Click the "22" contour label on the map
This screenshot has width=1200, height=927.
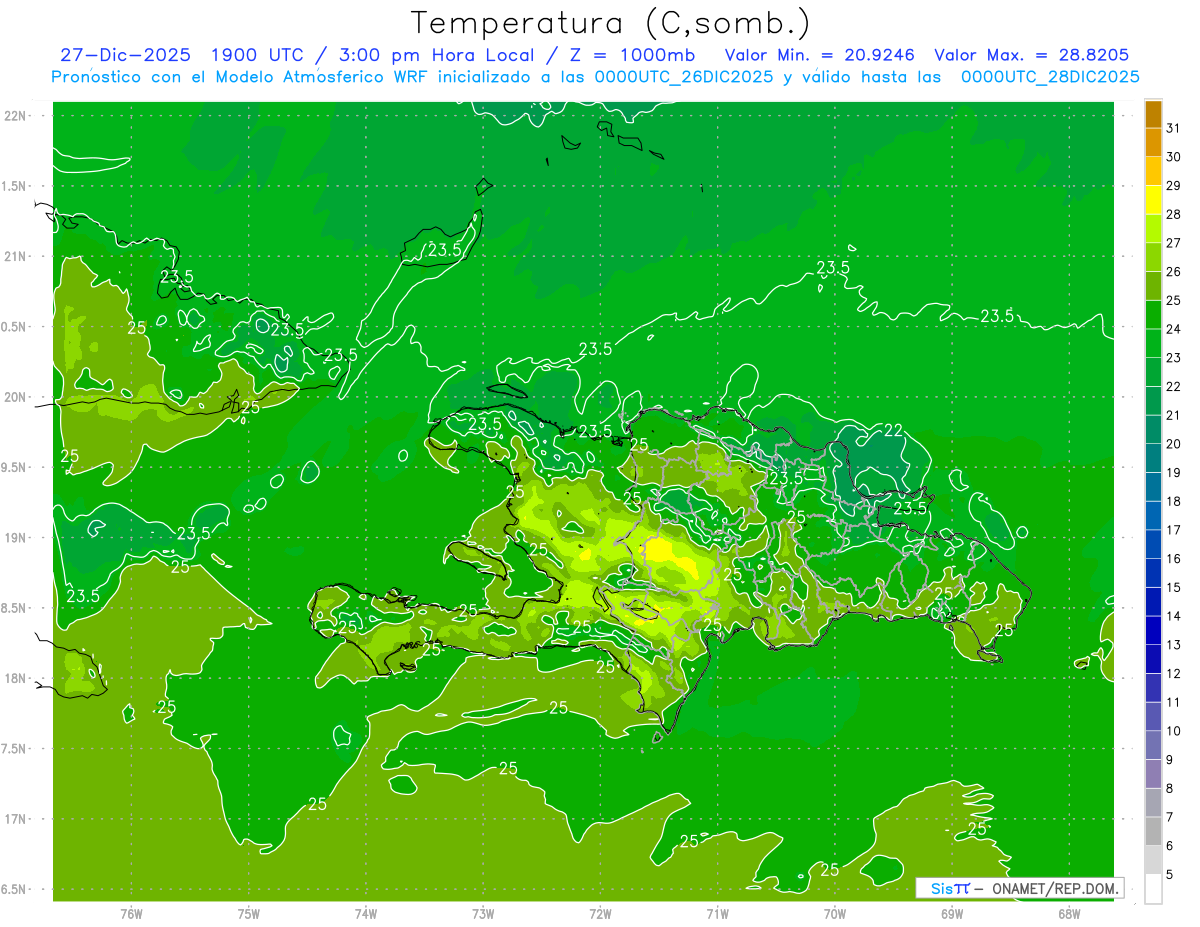click(894, 430)
